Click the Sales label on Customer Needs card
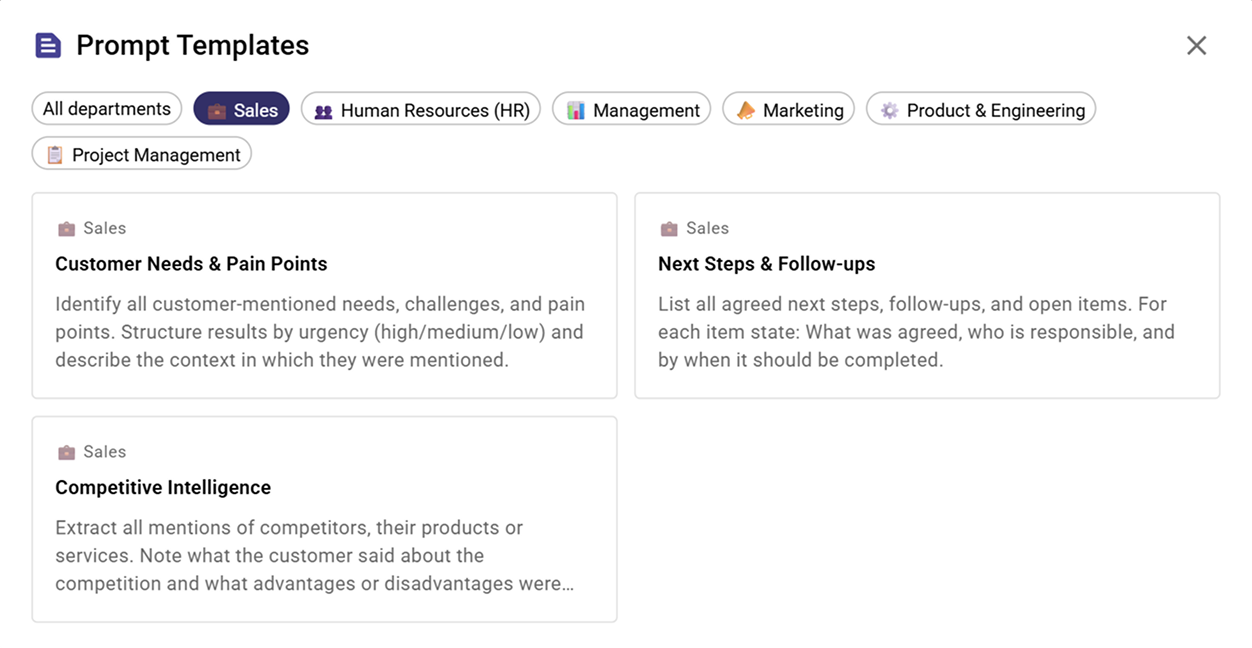The height and width of the screenshot is (648, 1252). click(x=105, y=228)
